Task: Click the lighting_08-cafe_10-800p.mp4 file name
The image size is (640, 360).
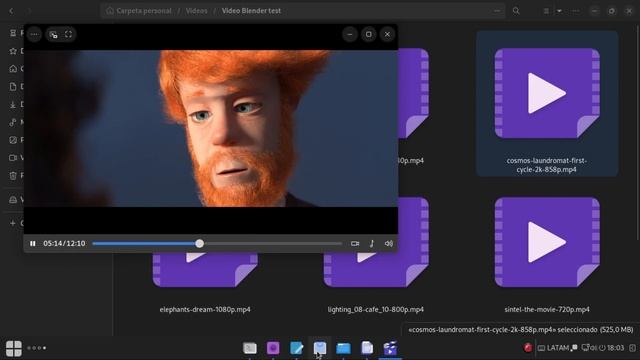Action: pos(376,309)
